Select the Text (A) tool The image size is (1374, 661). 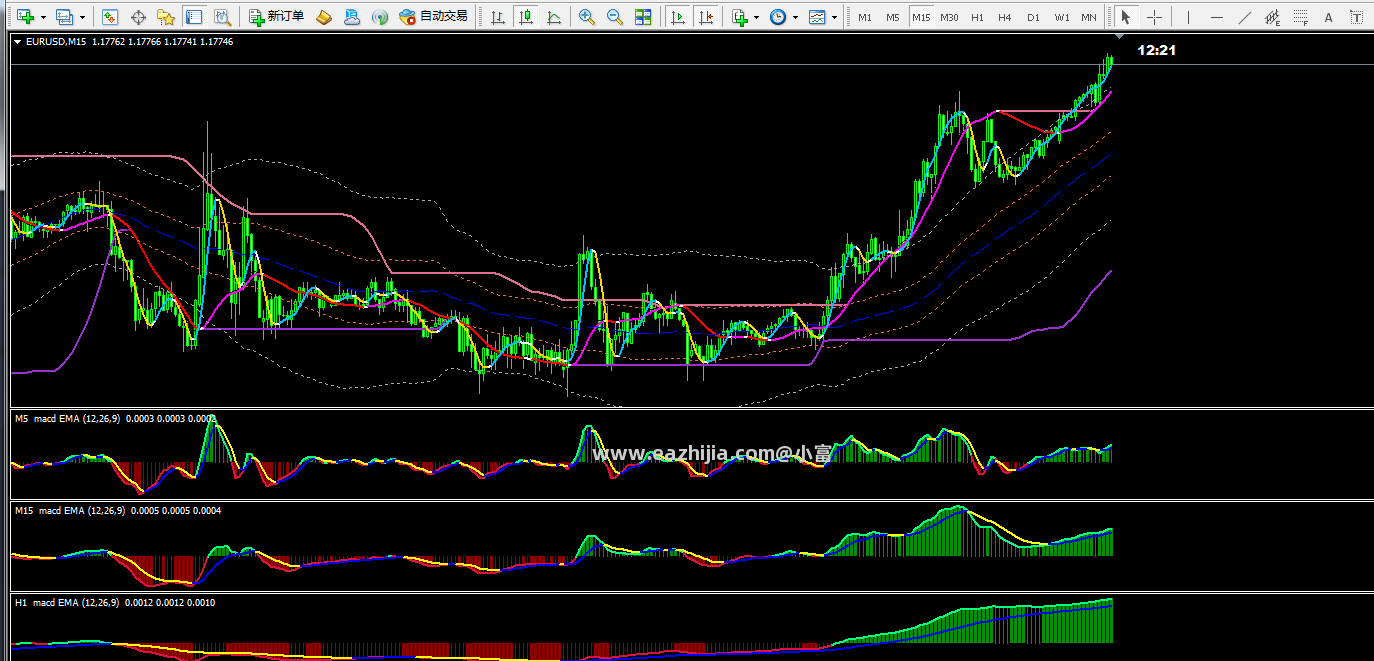[1328, 17]
